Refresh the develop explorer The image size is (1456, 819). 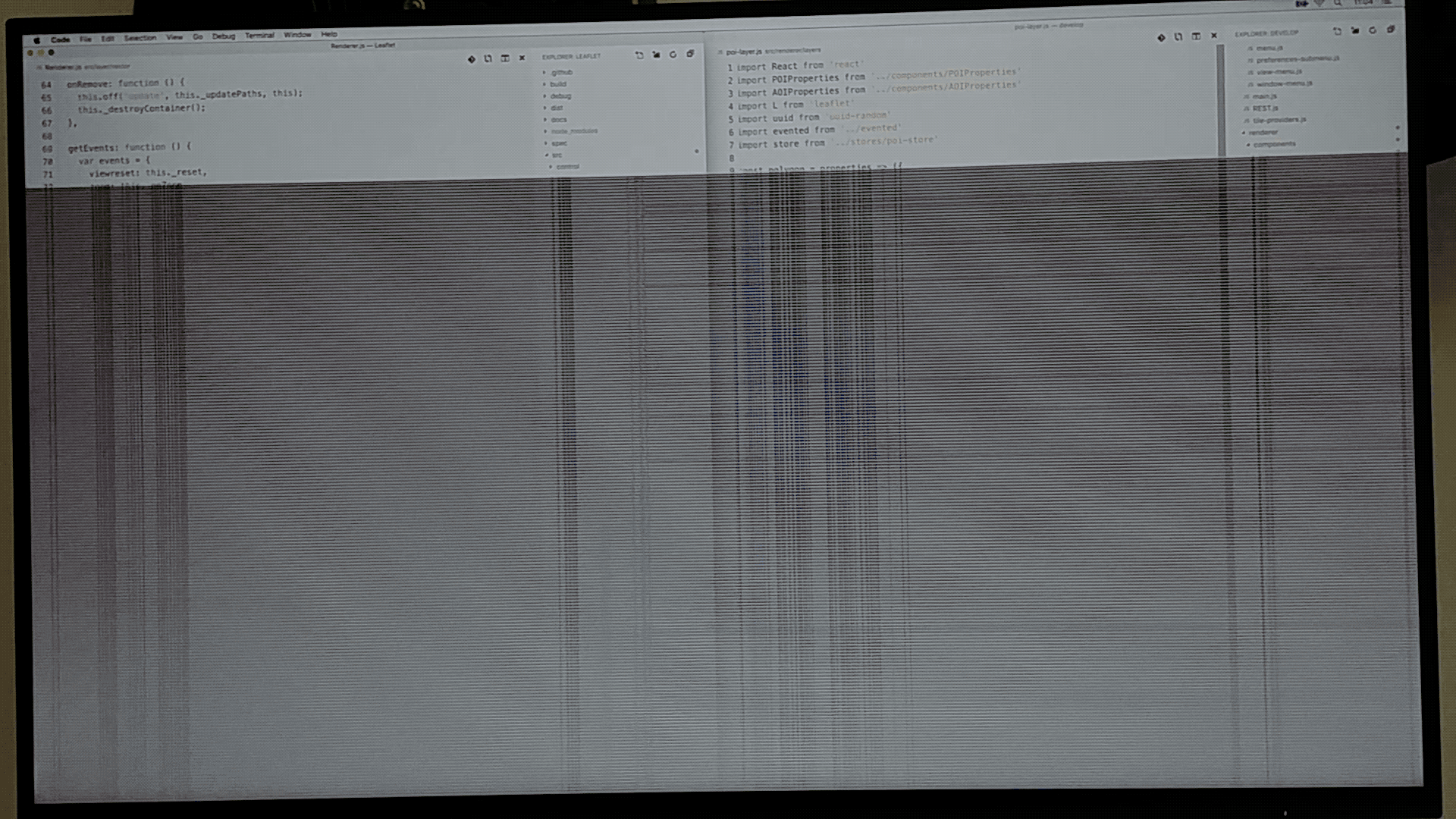pos(1373,31)
